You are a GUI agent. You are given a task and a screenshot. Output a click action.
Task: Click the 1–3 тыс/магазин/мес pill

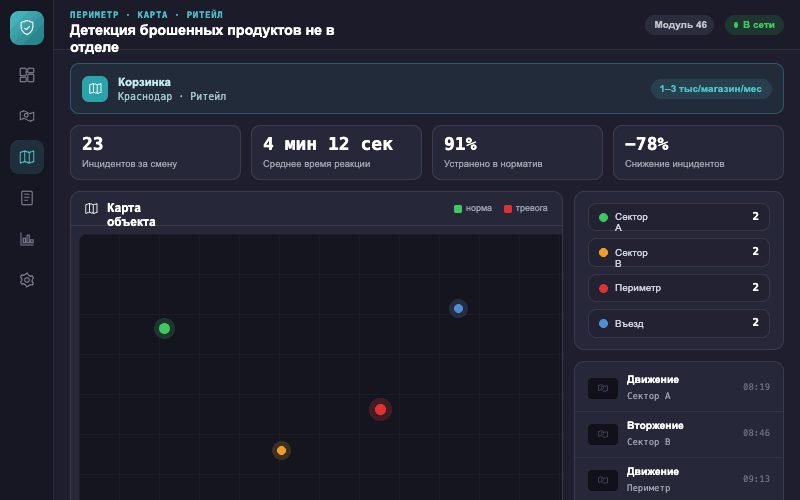[x=711, y=89]
